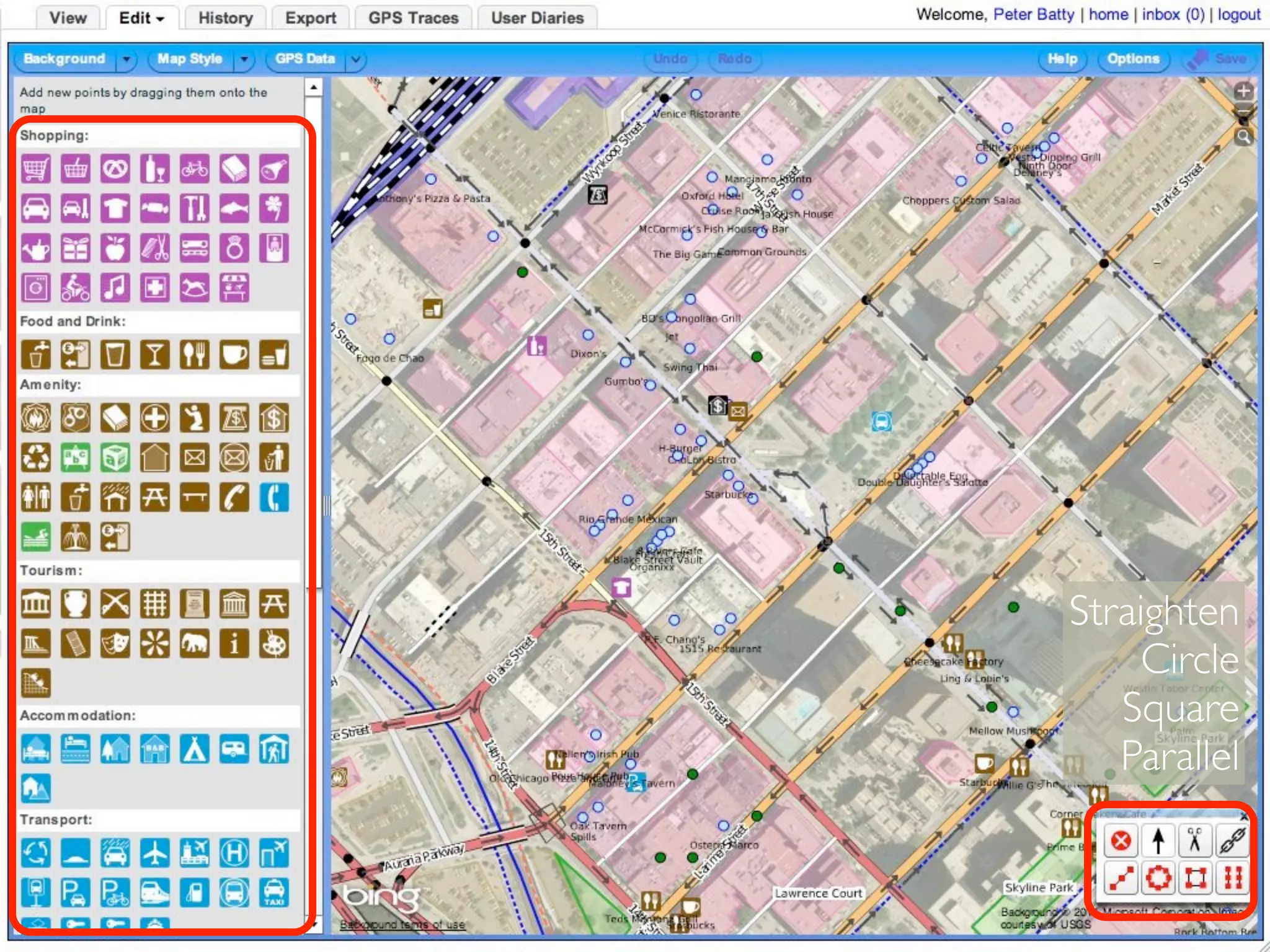Select the supermarket shopping cart icon
Viewport: 1270px width, 952px height.
pyautogui.click(x=36, y=168)
